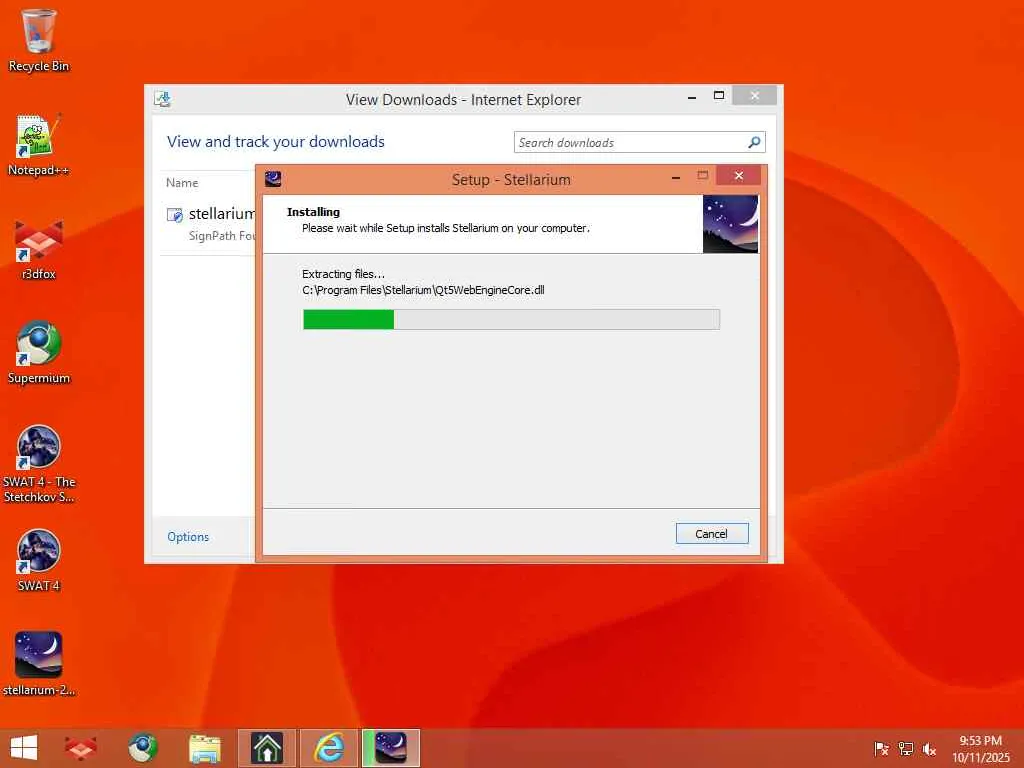Click the Name column header
This screenshot has height=768, width=1024.
tap(182, 183)
